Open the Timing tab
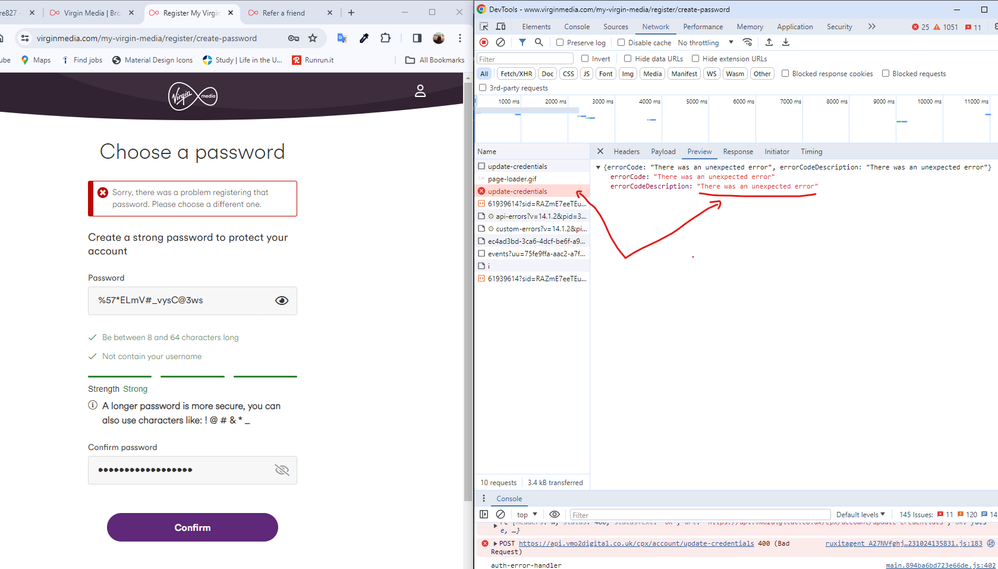This screenshot has height=569, width=998. pyautogui.click(x=812, y=151)
